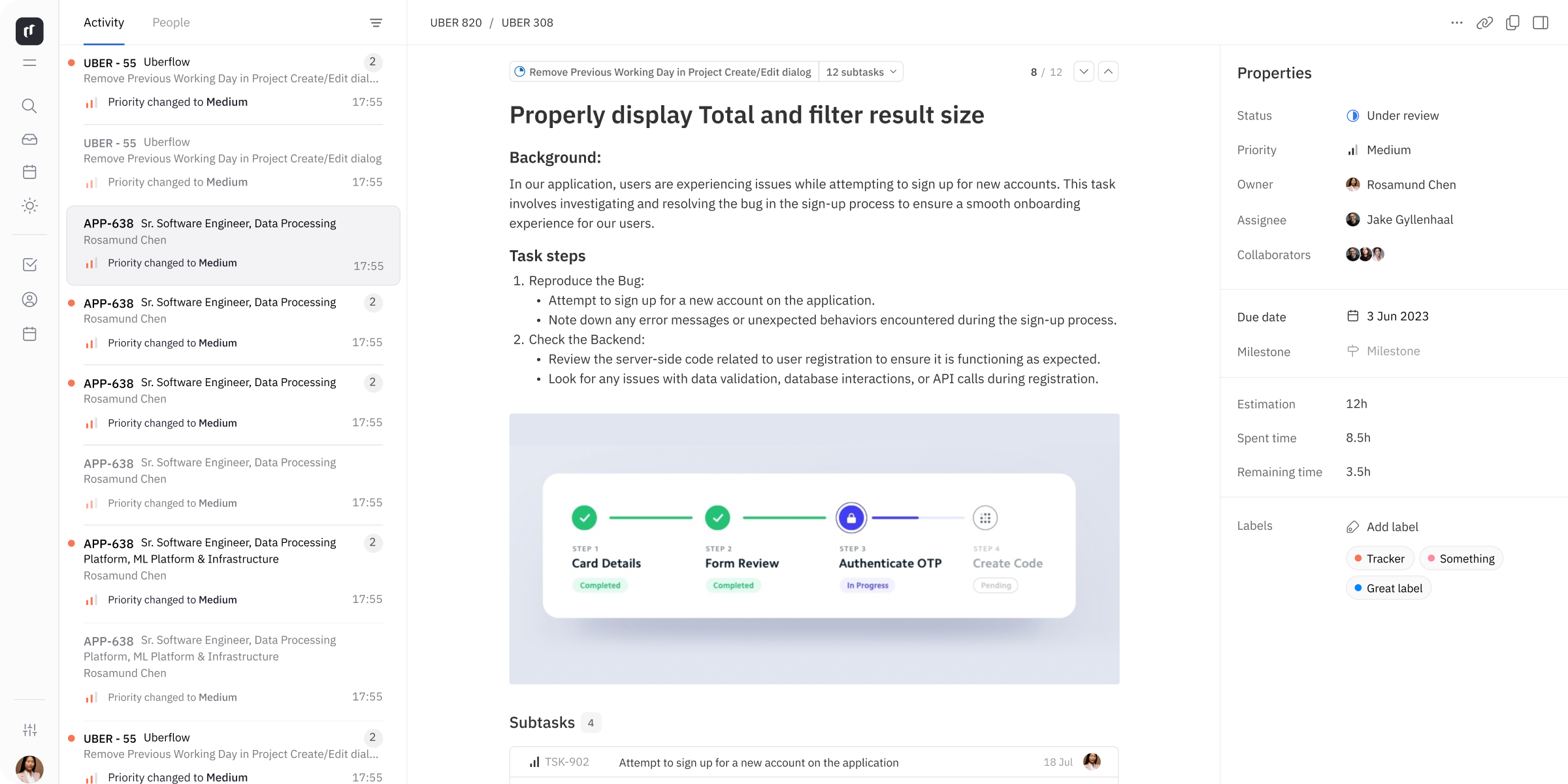This screenshot has height=784, width=1568.
Task: Open the TSK-902 subtask row
Action: (758, 762)
